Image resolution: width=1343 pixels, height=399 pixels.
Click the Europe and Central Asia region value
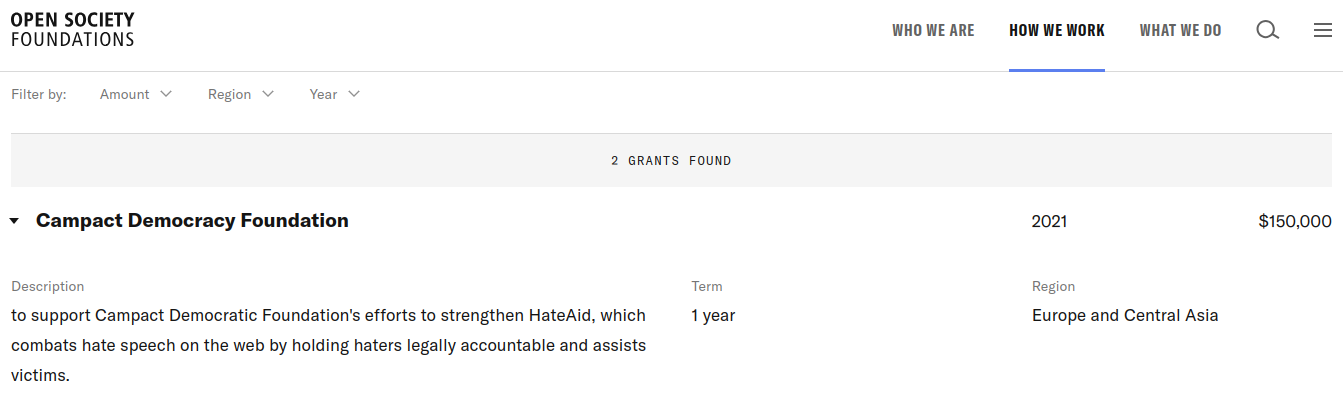point(1125,315)
